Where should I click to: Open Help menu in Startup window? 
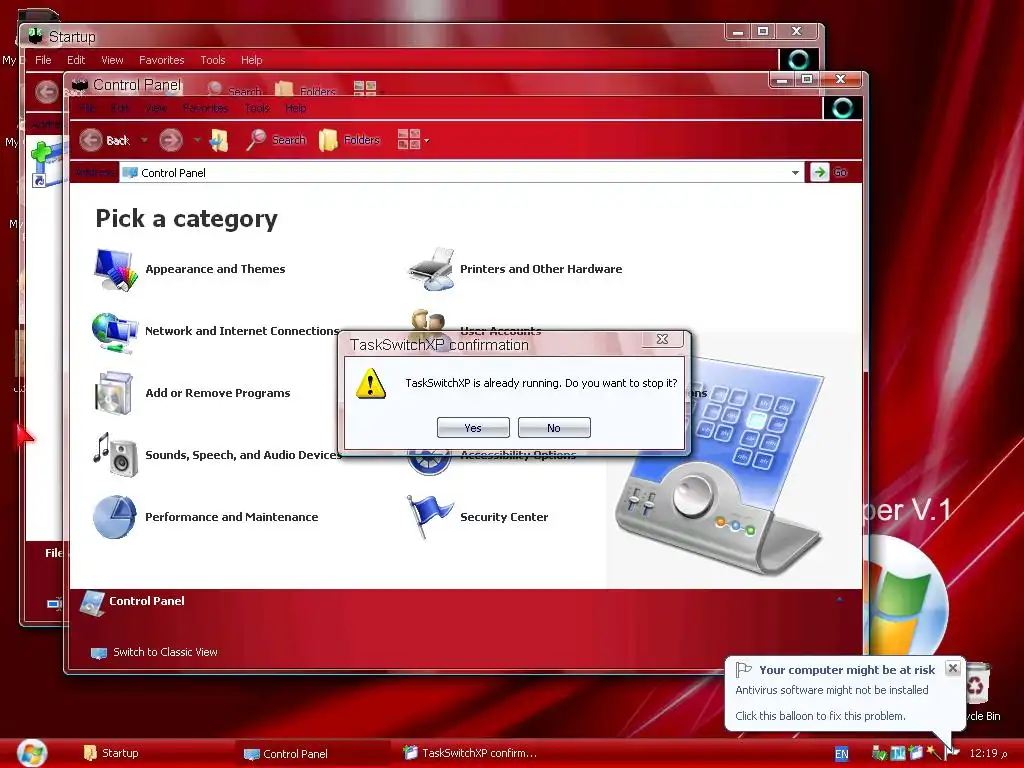click(251, 60)
